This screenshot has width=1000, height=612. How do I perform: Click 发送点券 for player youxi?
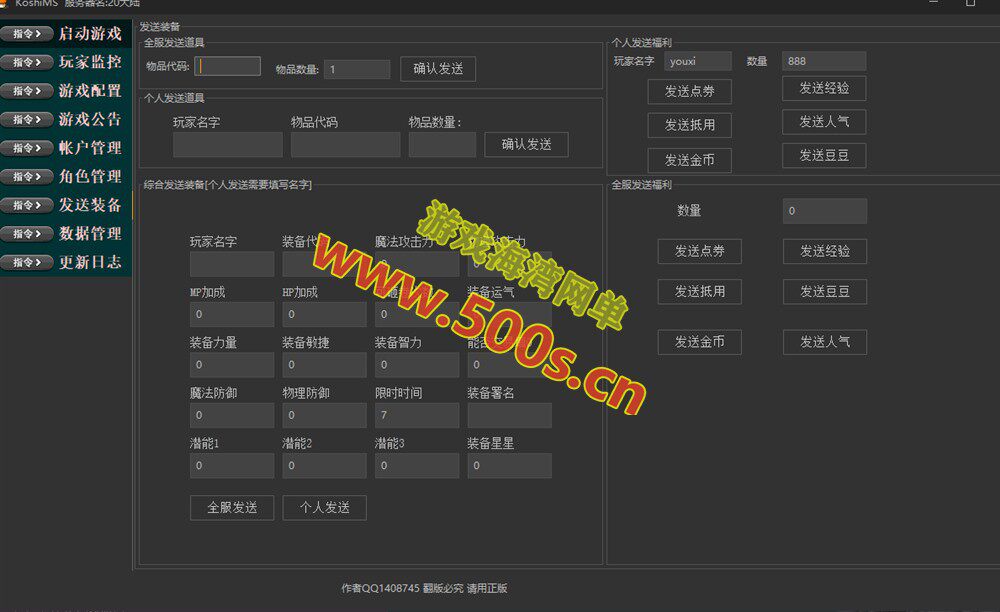point(688,91)
